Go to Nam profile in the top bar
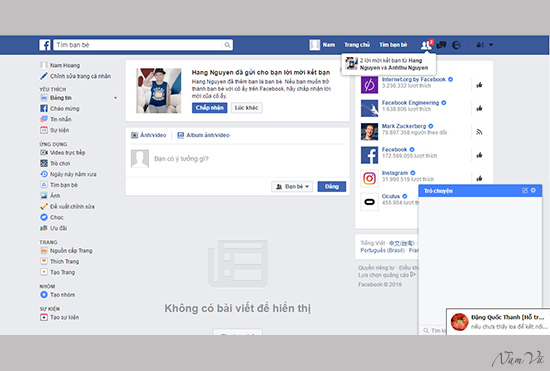This screenshot has width=550, height=371. point(322,45)
